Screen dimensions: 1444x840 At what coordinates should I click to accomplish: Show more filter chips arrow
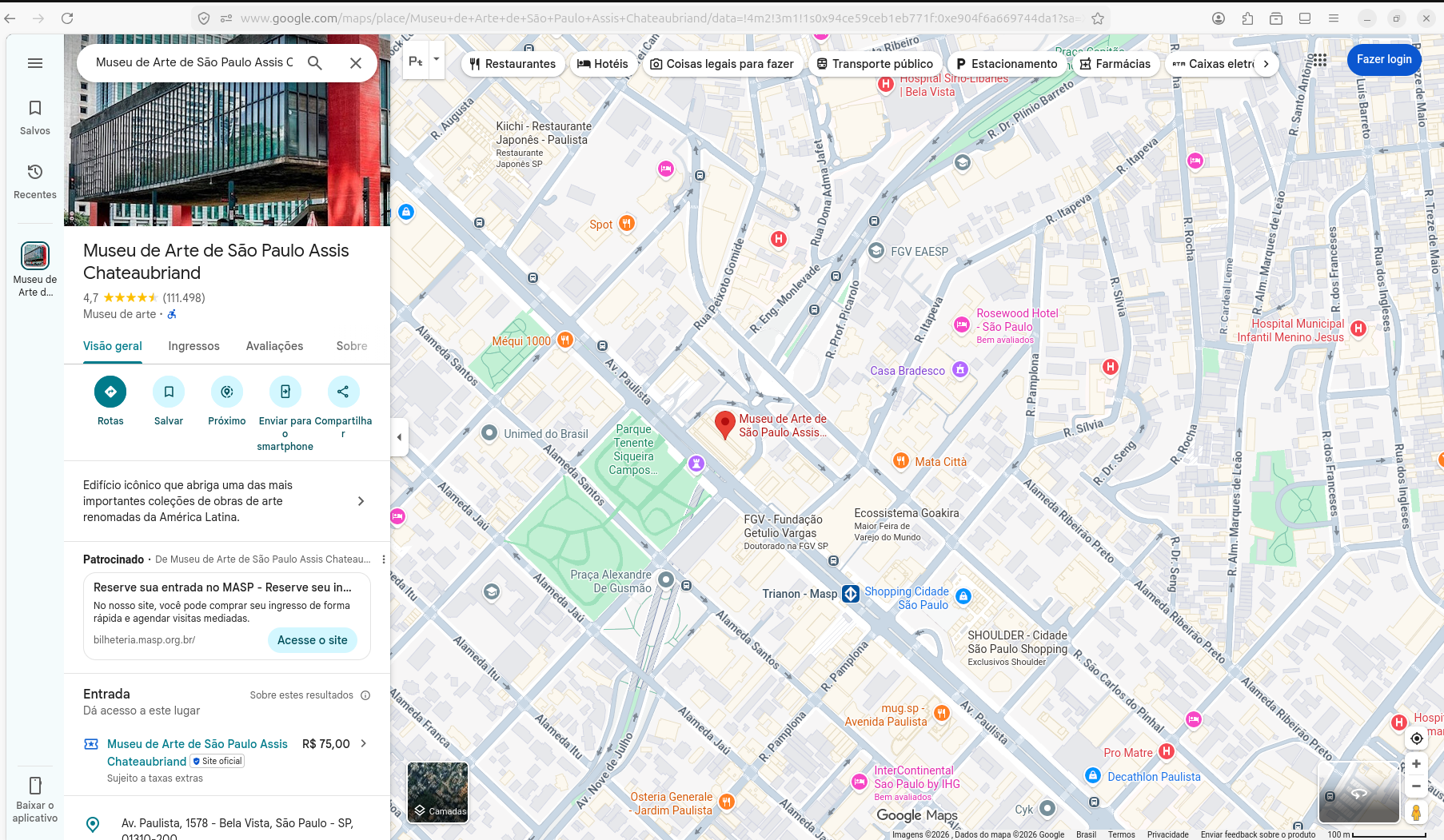pyautogui.click(x=1266, y=64)
